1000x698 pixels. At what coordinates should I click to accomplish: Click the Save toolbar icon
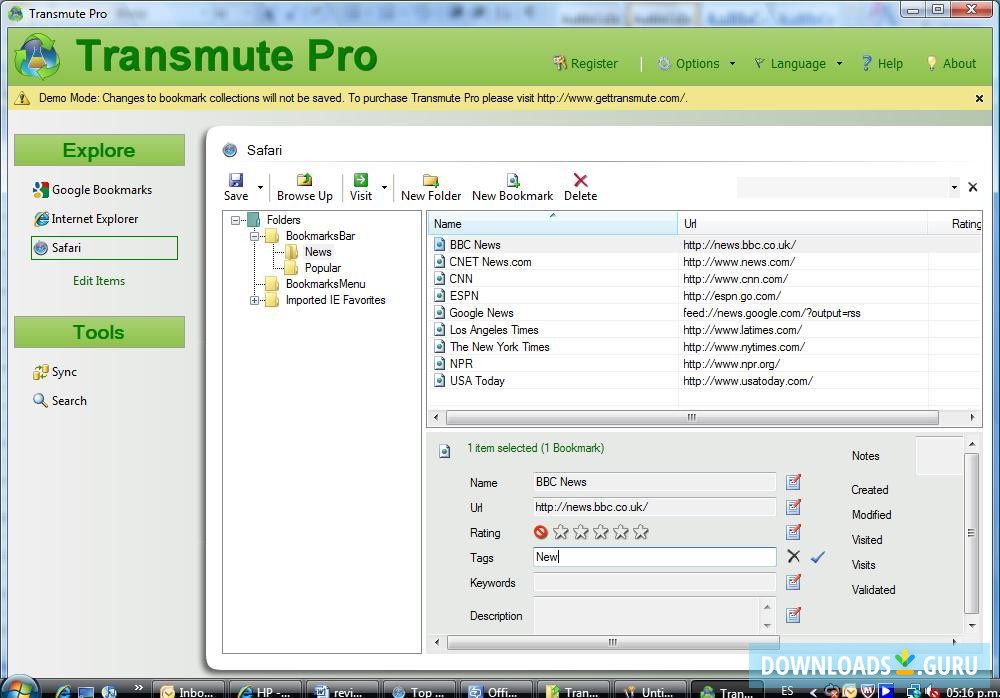pyautogui.click(x=236, y=181)
